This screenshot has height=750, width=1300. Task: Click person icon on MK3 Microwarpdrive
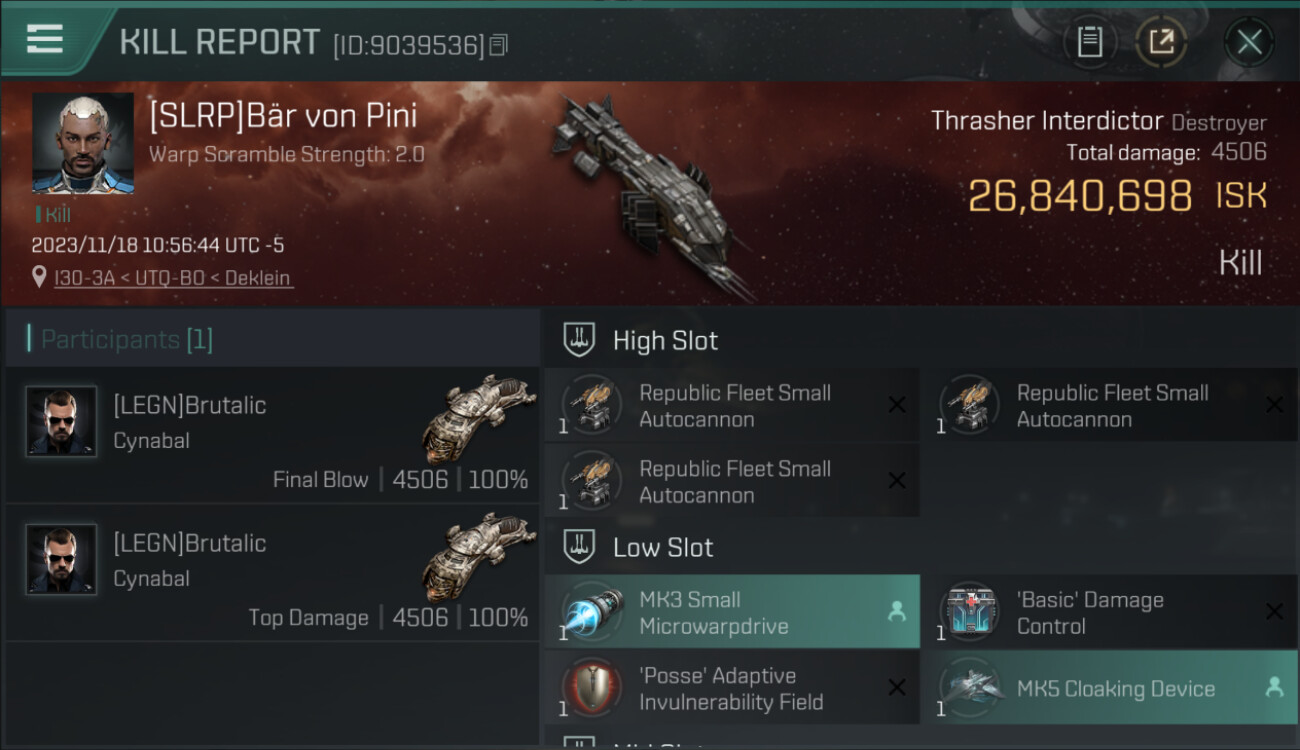[896, 611]
